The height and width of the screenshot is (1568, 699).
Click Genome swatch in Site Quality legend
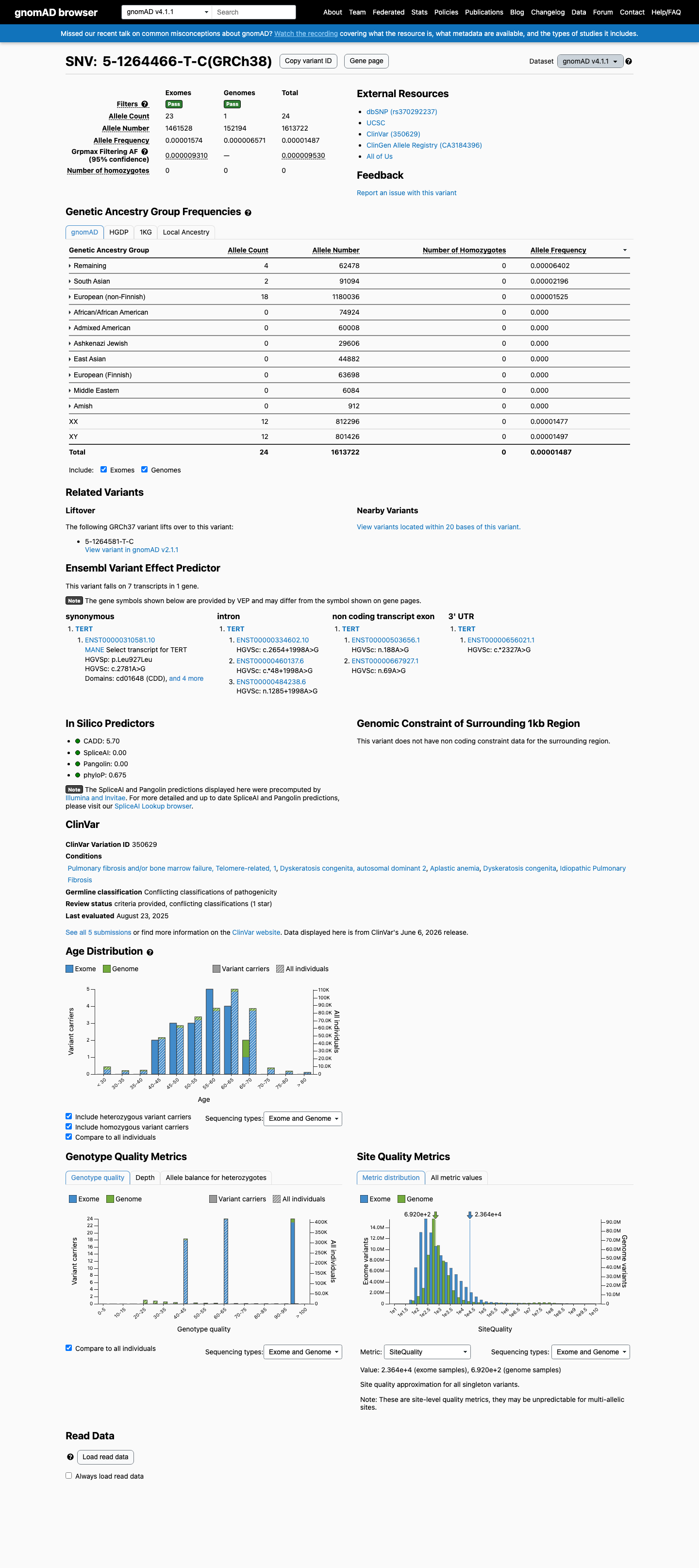tap(401, 1199)
